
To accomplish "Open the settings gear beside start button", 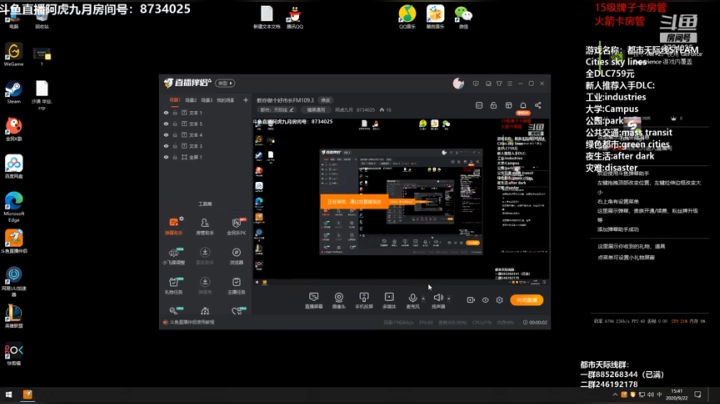I will (500, 300).
